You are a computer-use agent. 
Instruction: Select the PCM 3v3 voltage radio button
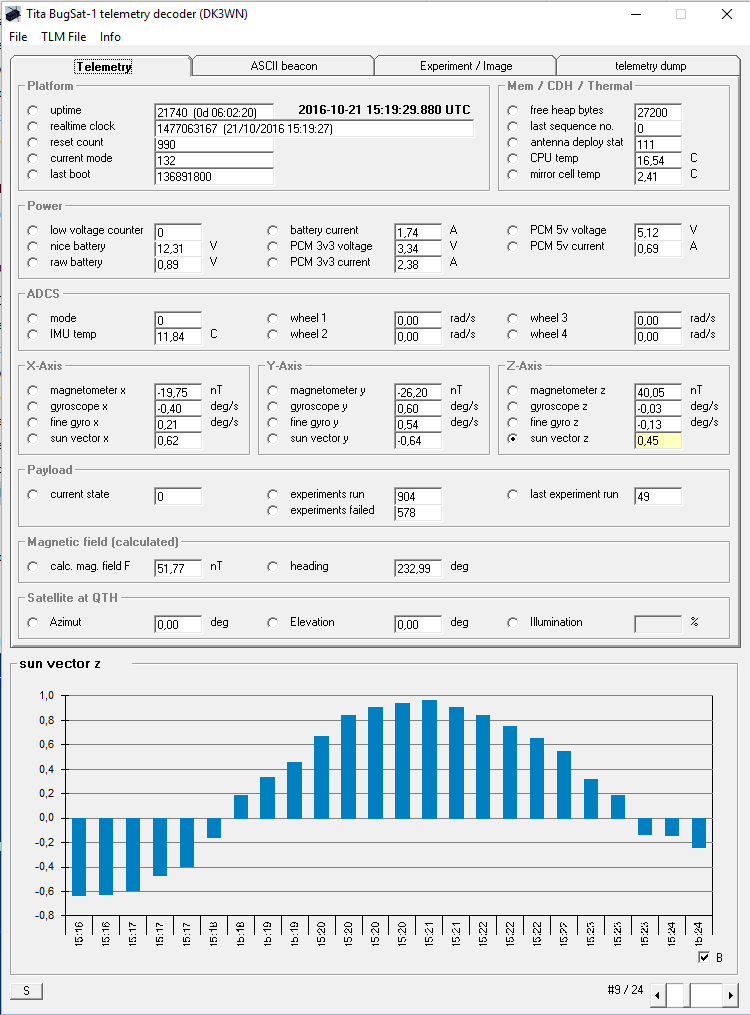(x=272, y=247)
